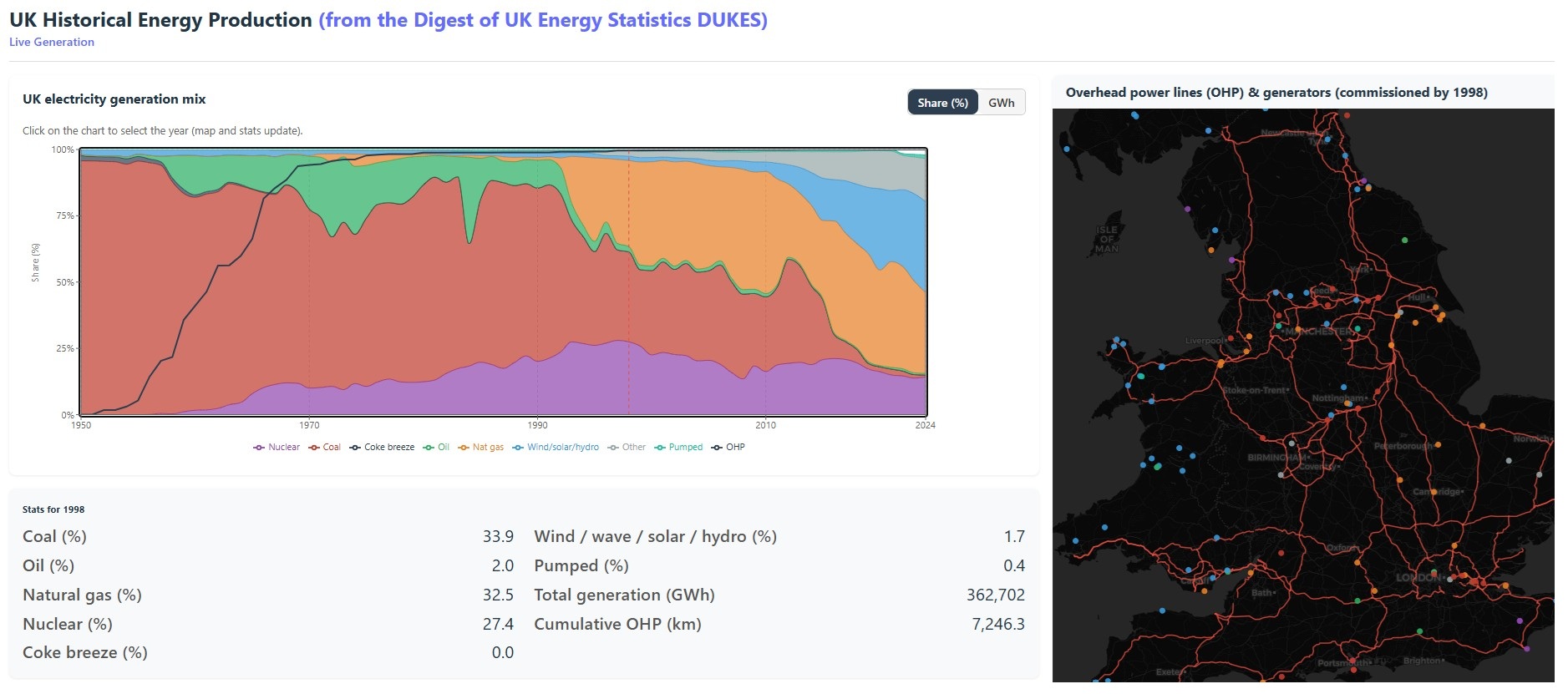Click the Oil legend marker

[x=429, y=448]
